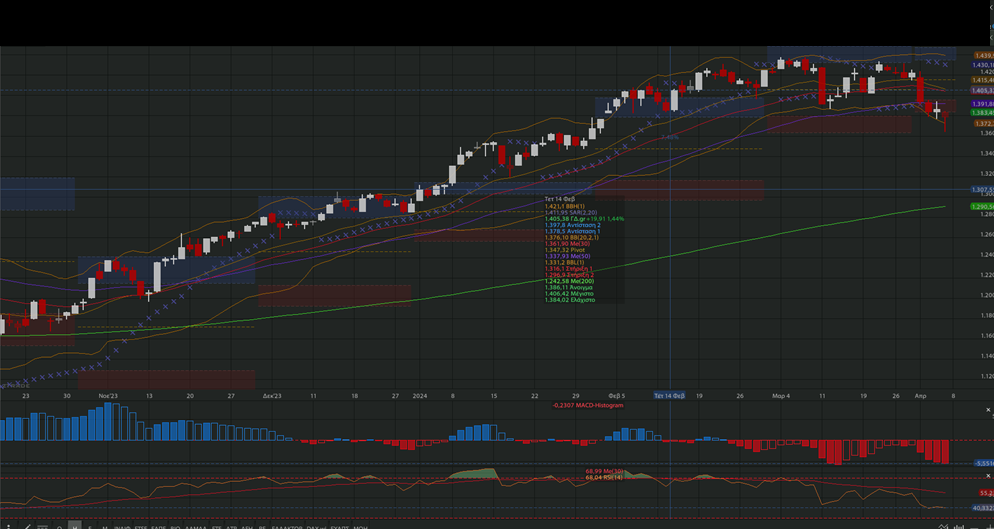Click the '1.347,32 Pivot' tooltip row
Image resolution: width=994 pixels, height=529 pixels.
click(x=565, y=251)
